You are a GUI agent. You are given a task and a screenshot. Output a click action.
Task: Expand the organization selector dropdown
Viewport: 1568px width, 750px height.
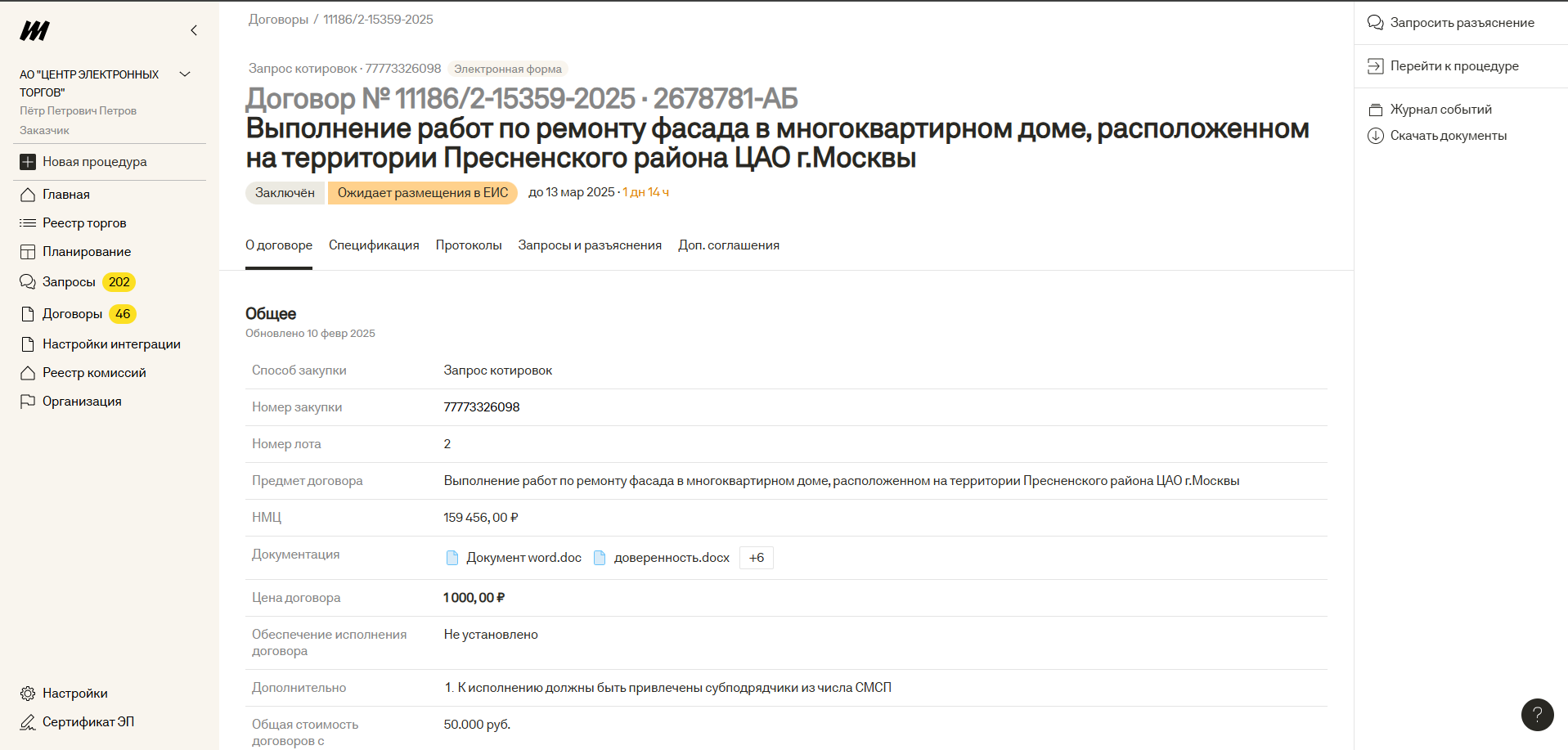point(185,74)
